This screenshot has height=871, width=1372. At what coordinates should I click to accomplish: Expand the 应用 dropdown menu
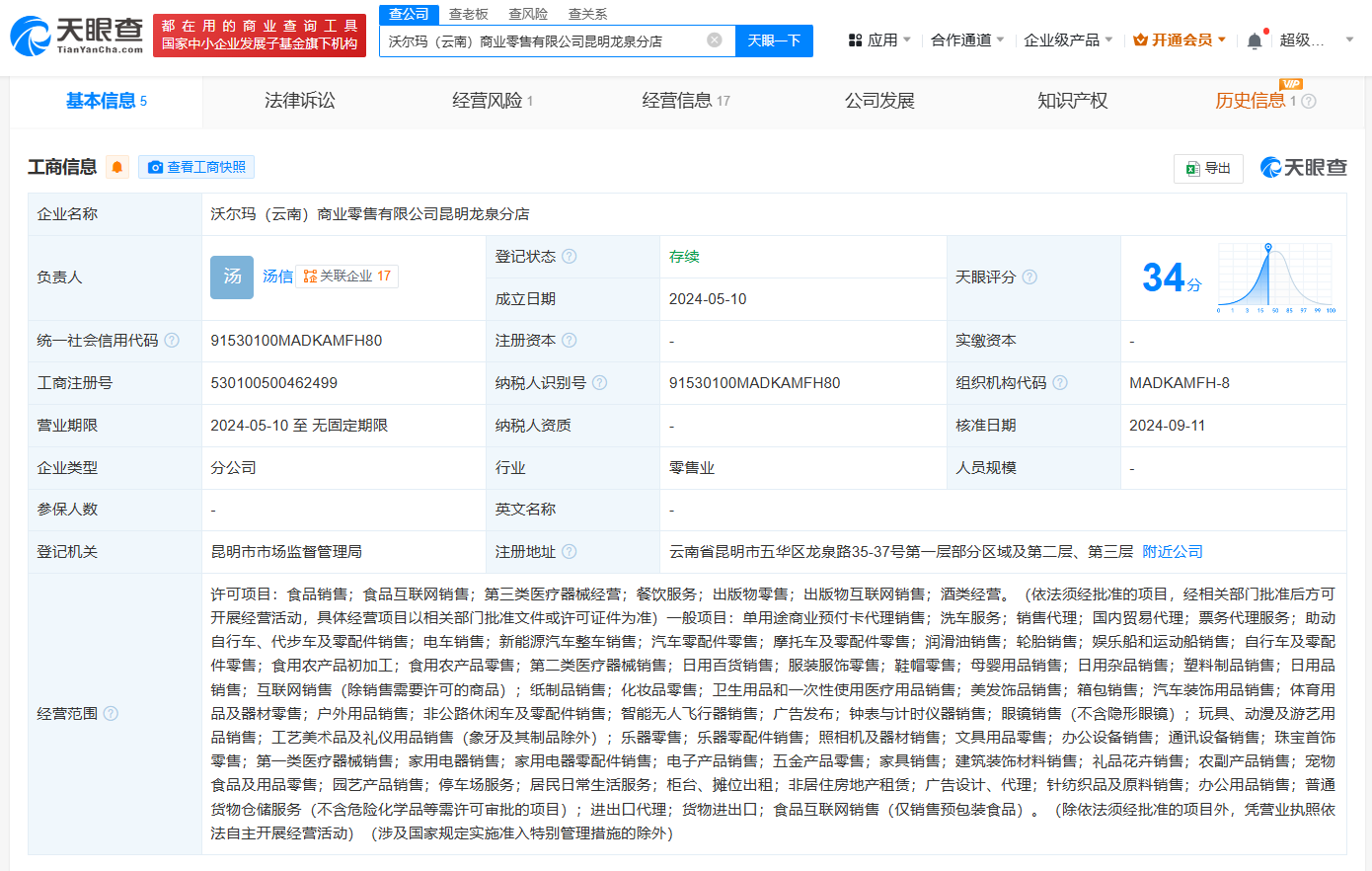tap(879, 40)
